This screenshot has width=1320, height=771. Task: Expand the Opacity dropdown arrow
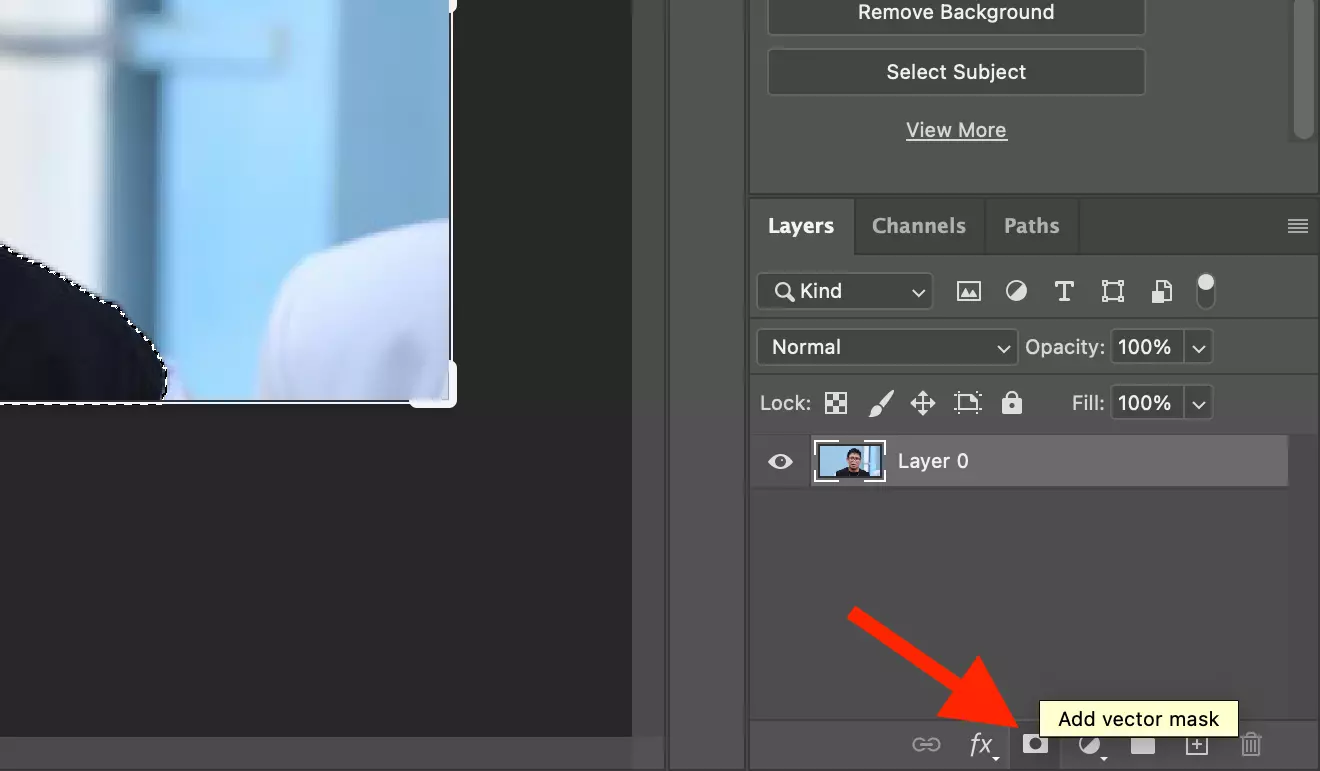1199,347
